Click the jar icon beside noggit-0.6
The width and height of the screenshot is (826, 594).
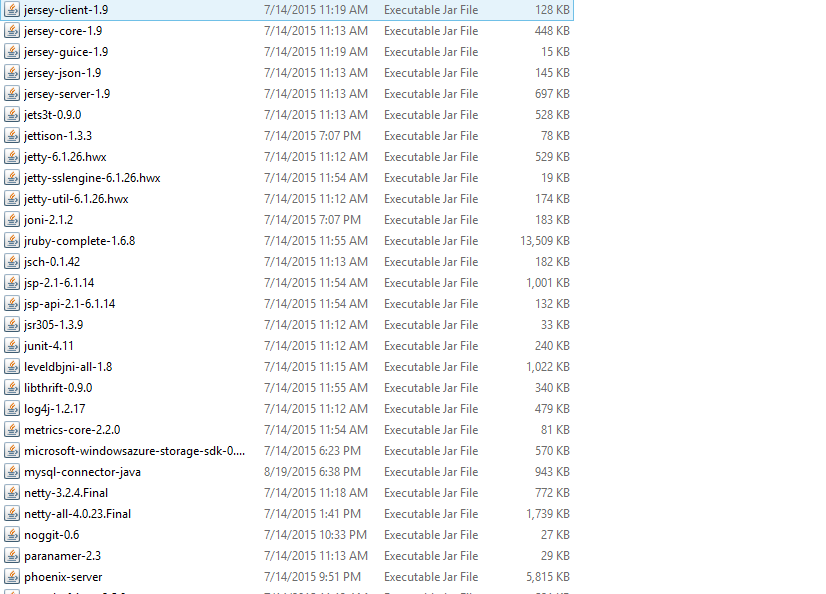coord(12,534)
